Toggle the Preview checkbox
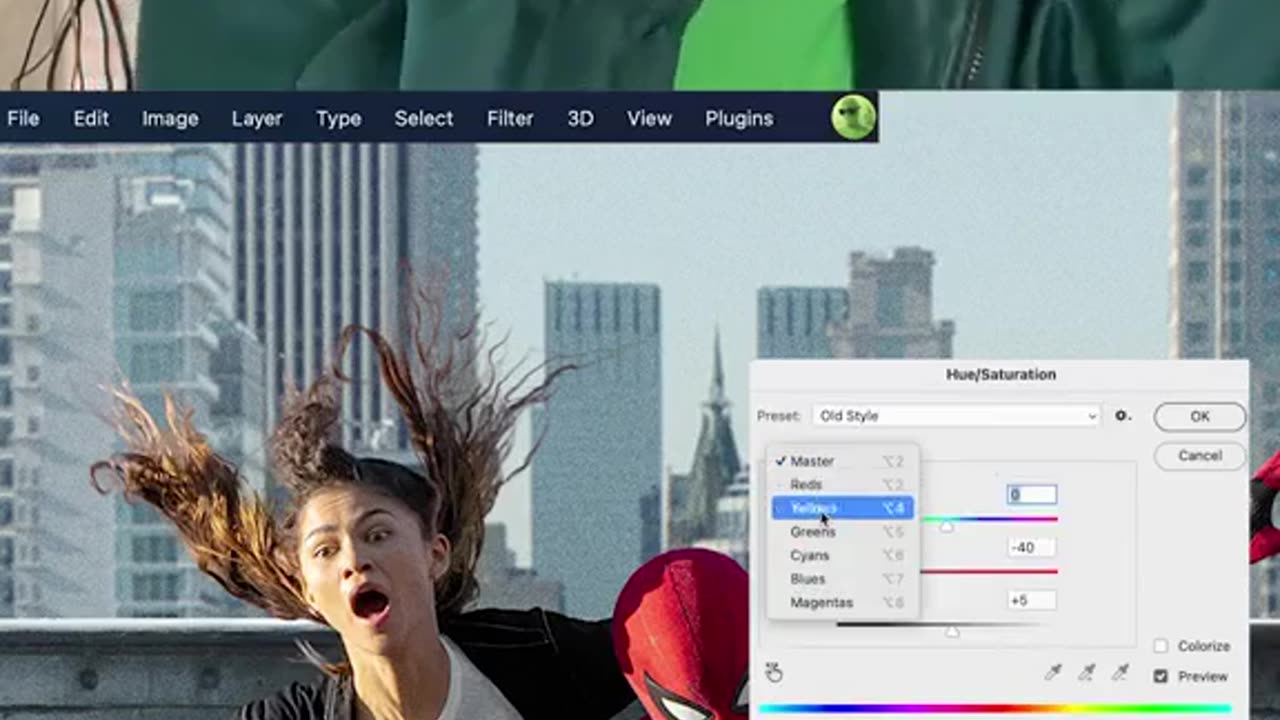Viewport: 1280px width, 720px height. (x=1161, y=676)
